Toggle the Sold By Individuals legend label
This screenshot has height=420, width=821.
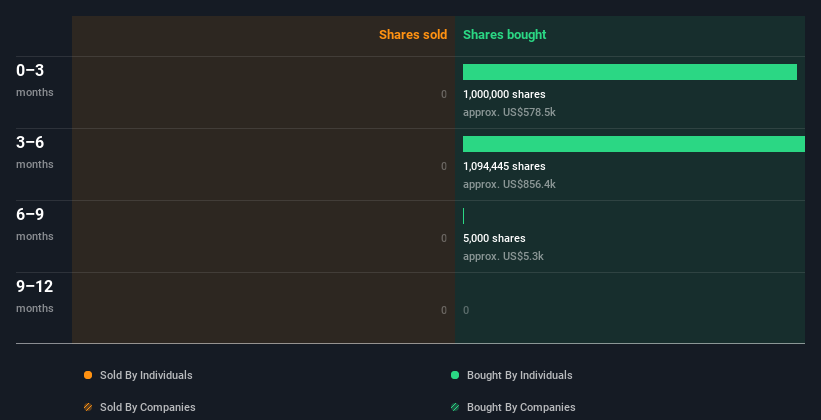coord(146,375)
